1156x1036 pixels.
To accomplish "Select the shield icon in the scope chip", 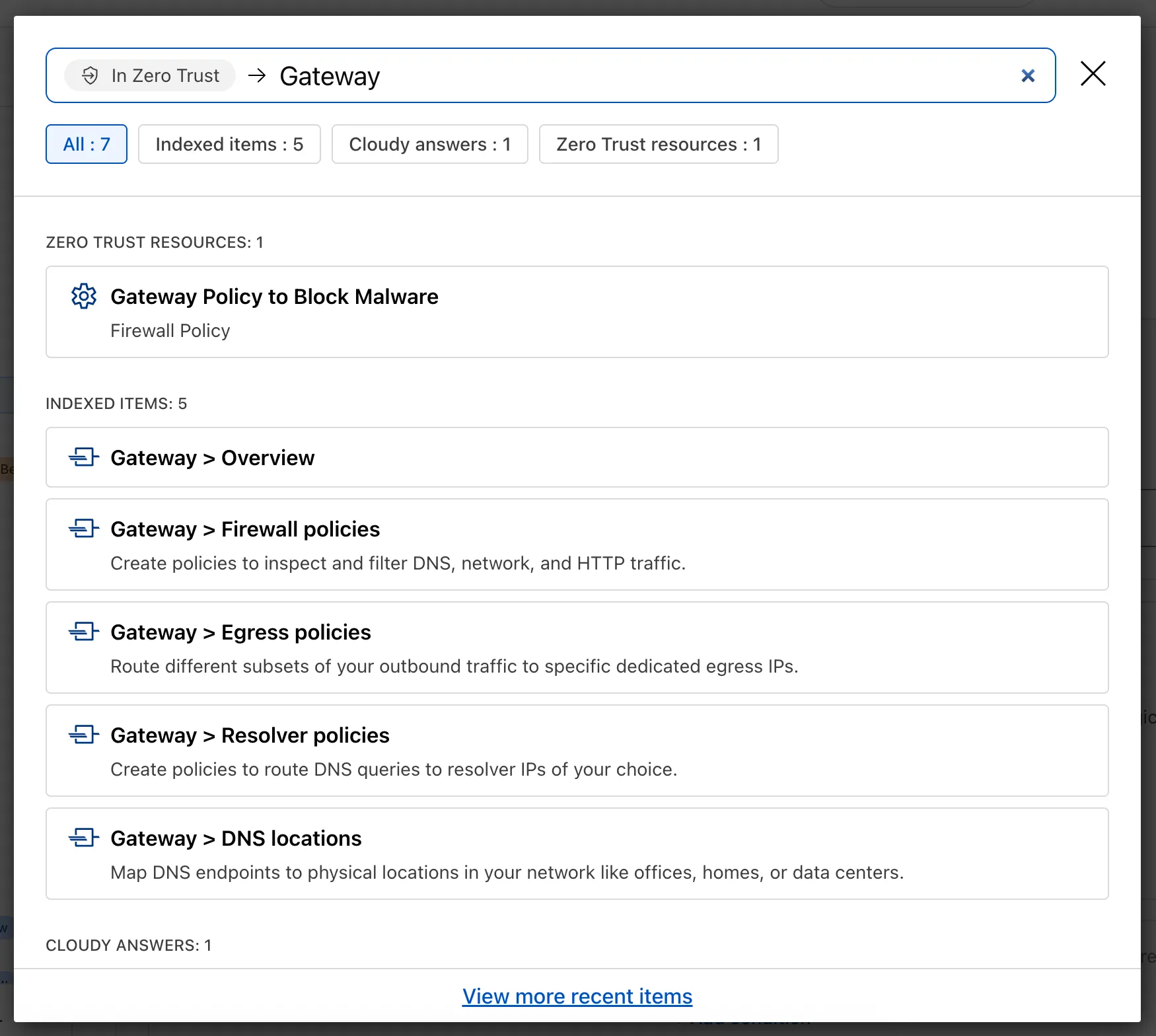I will point(89,75).
